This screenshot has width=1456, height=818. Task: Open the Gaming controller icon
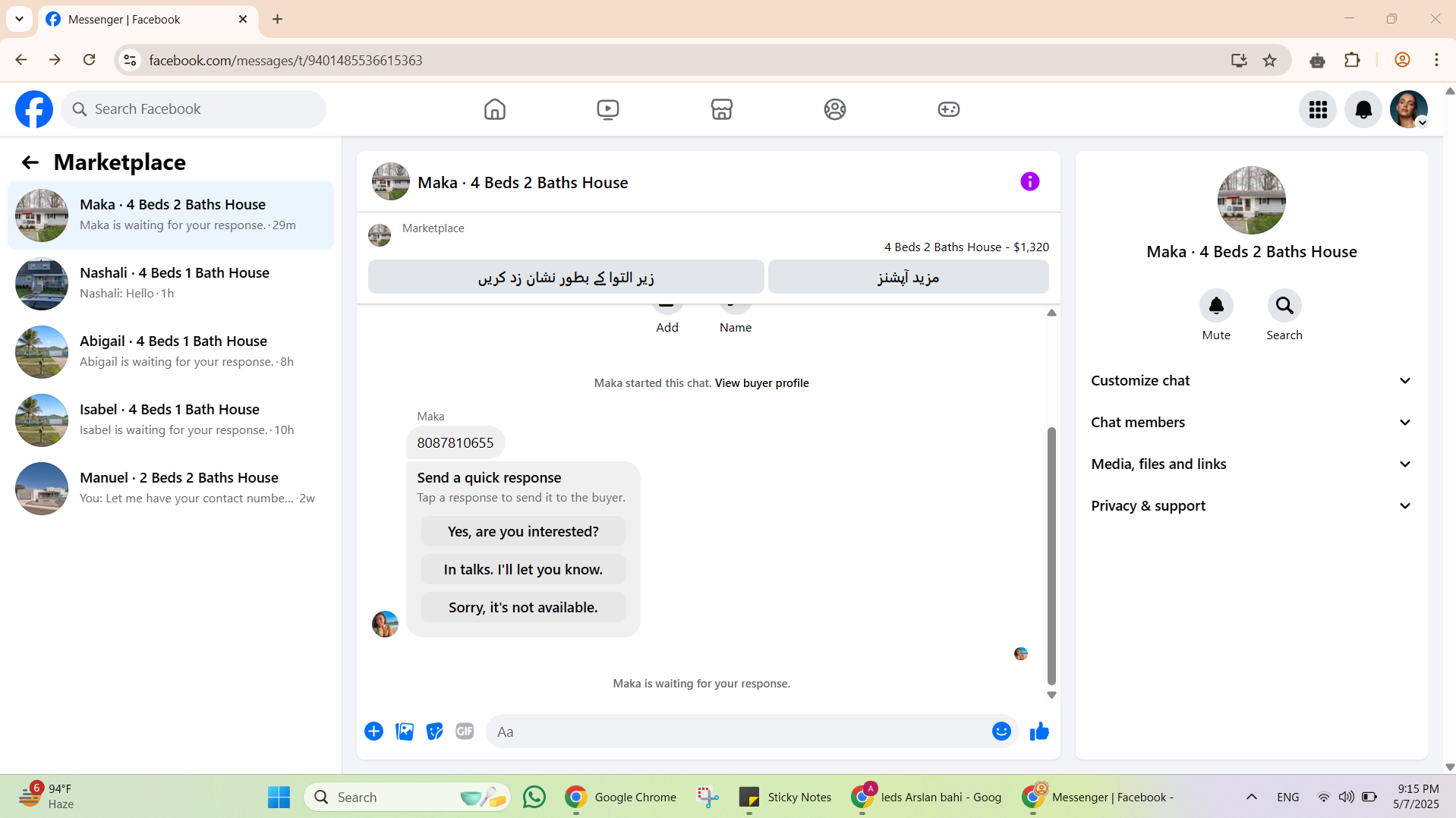948,109
